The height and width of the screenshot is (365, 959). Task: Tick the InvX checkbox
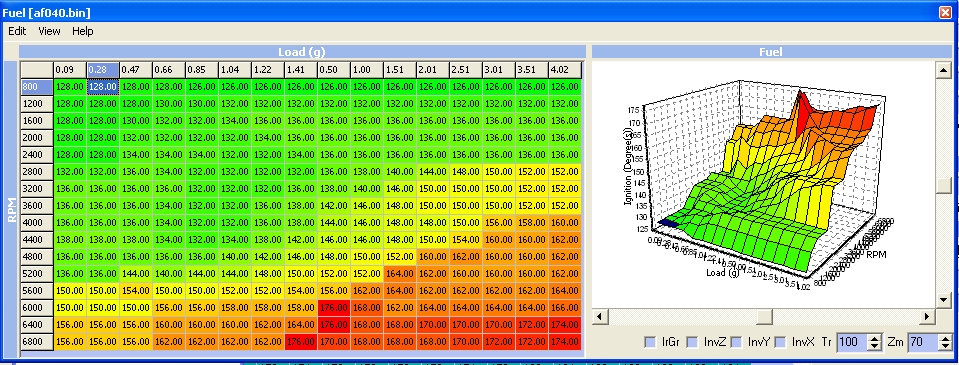780,342
